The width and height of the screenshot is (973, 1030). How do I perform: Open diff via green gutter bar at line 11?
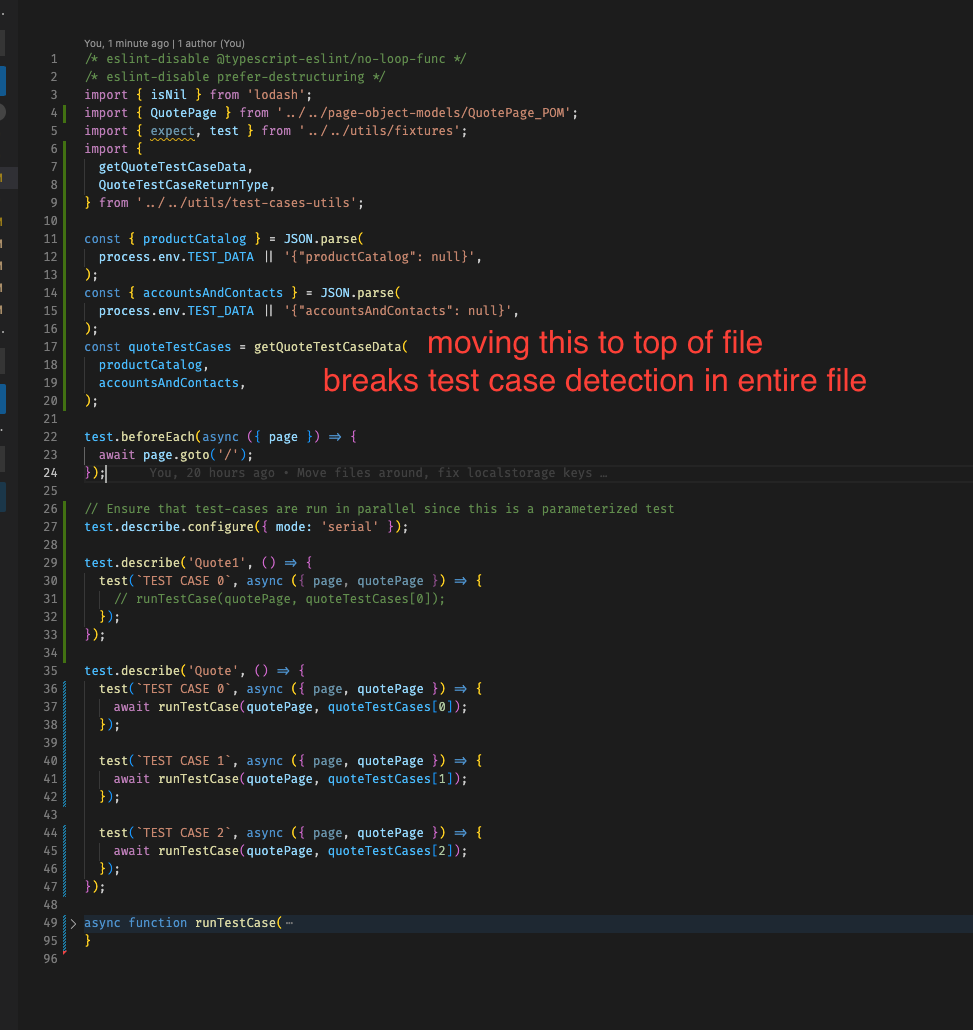click(66, 239)
